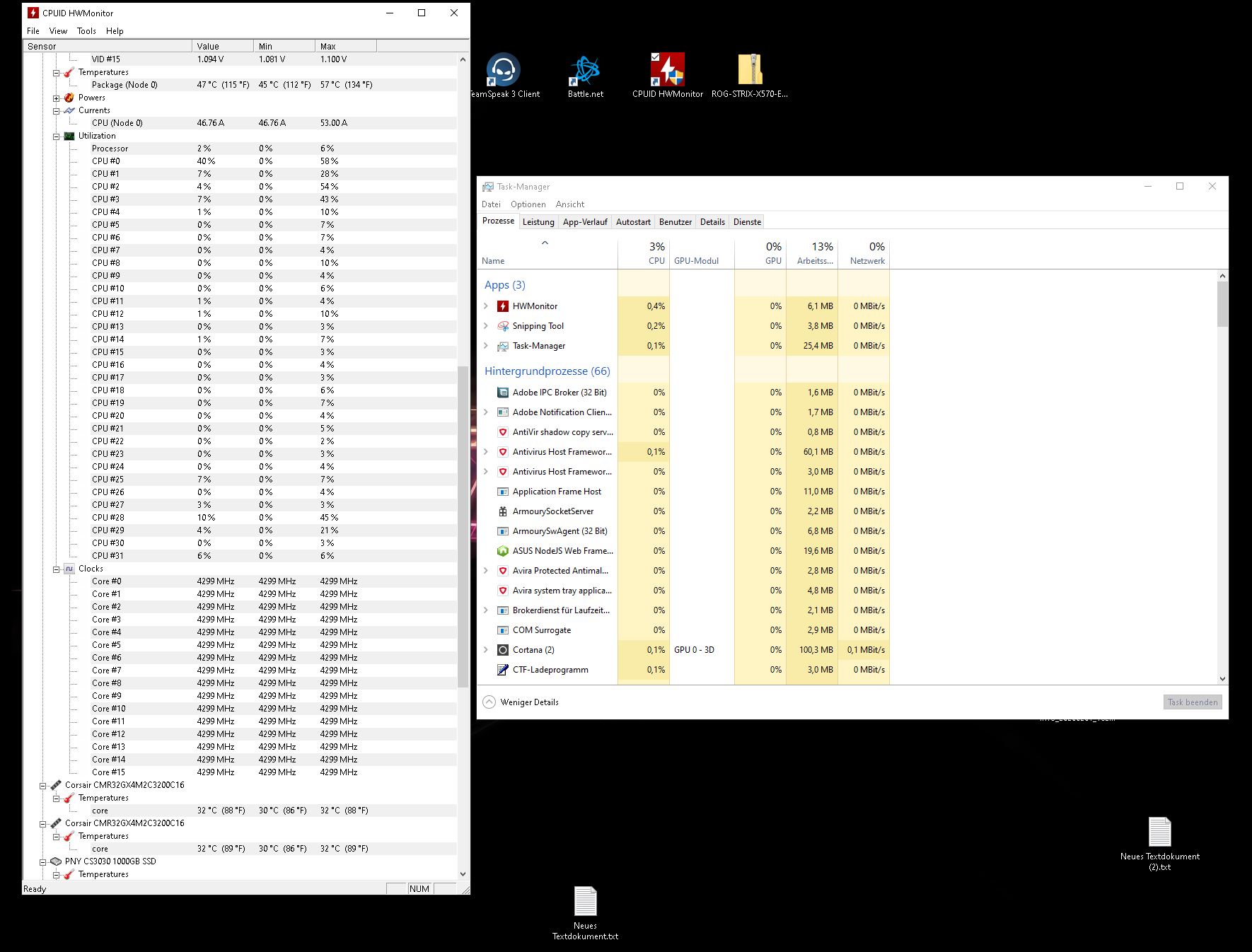Click Apps (3) group heading
This screenshot has height=952, width=1252.
[504, 285]
